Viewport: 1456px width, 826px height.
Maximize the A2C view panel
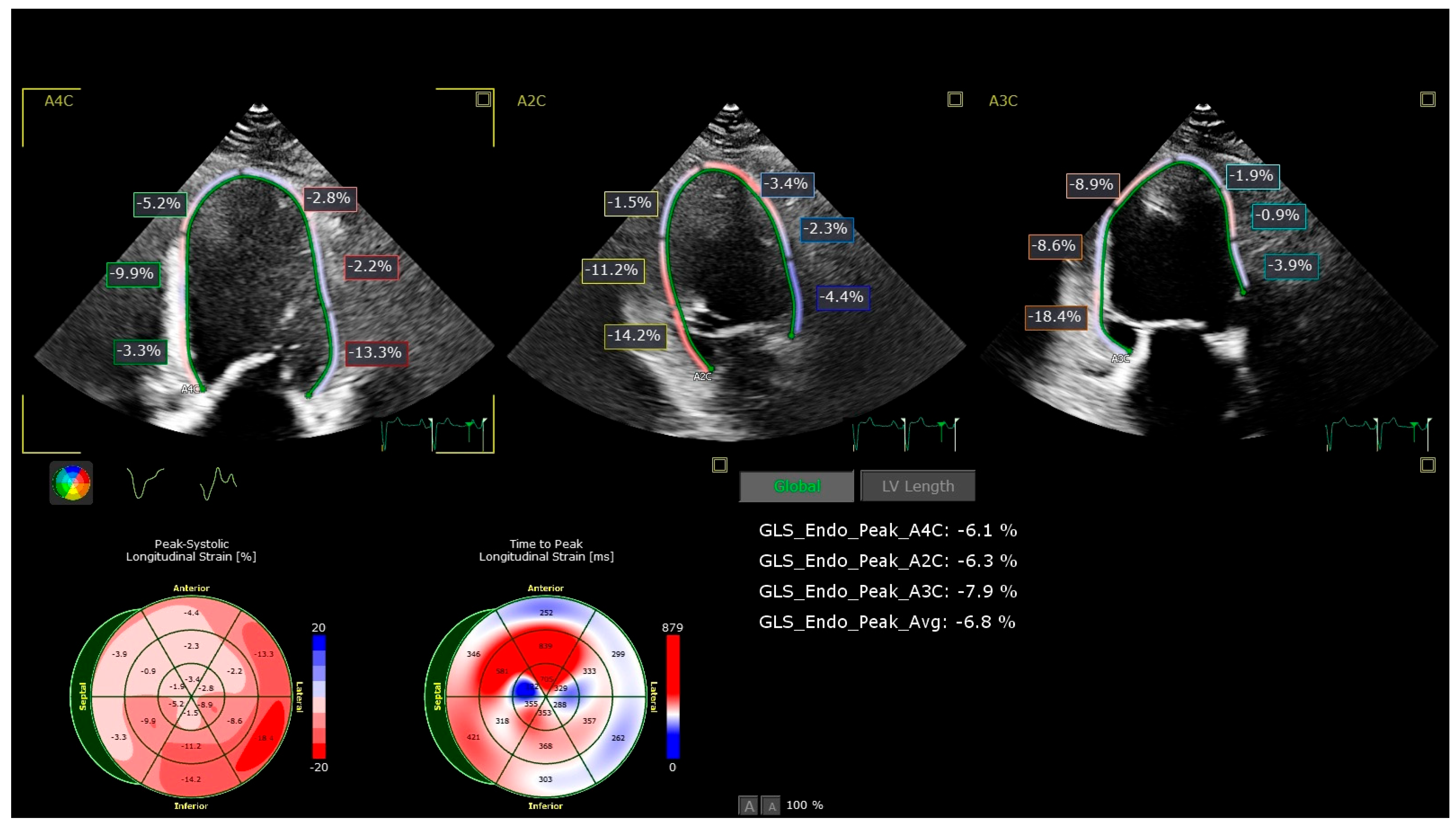tap(955, 99)
